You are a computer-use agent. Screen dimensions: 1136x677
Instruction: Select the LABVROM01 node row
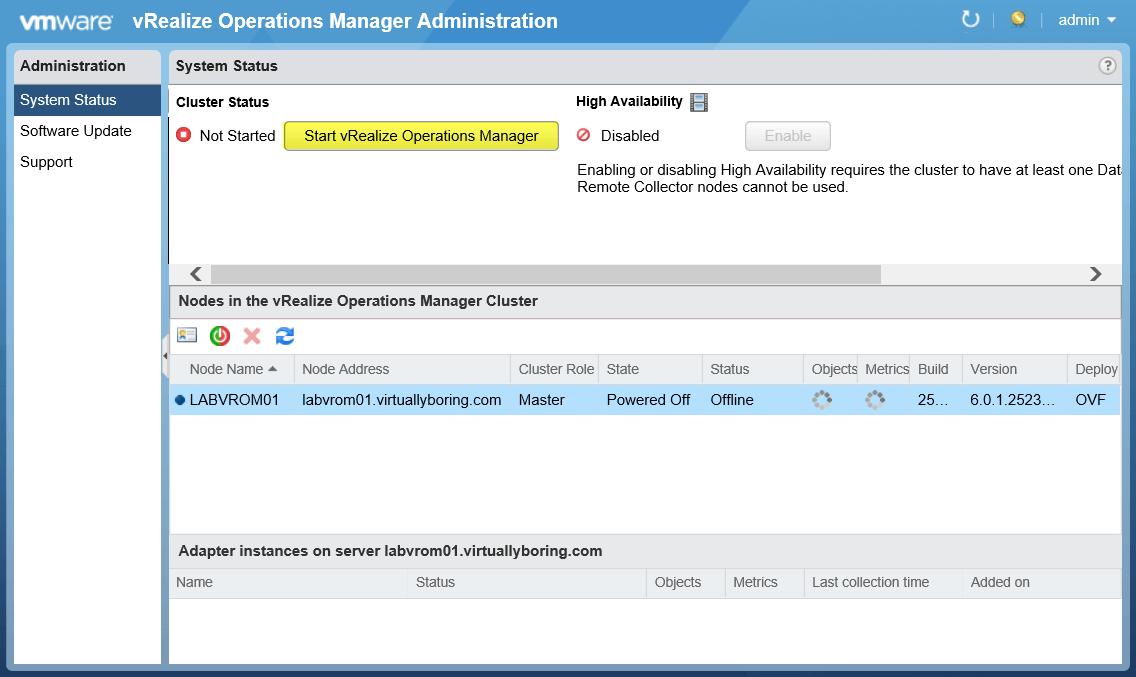click(x=645, y=400)
